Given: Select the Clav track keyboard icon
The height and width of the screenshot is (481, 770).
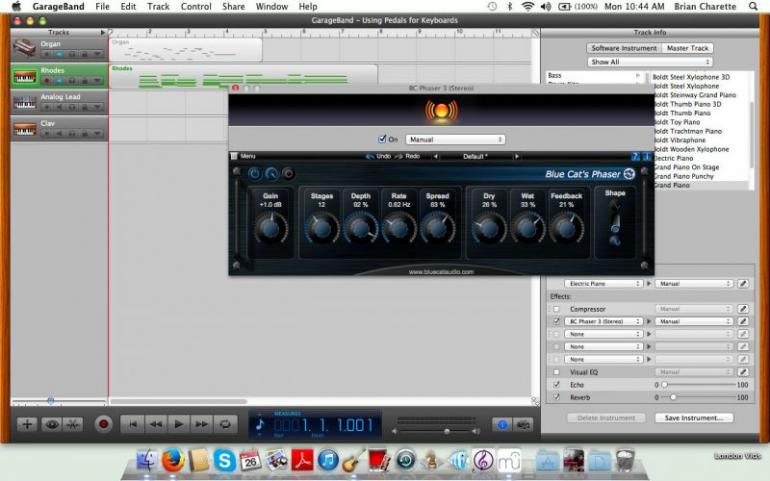Looking at the screenshot, I should click(x=25, y=129).
